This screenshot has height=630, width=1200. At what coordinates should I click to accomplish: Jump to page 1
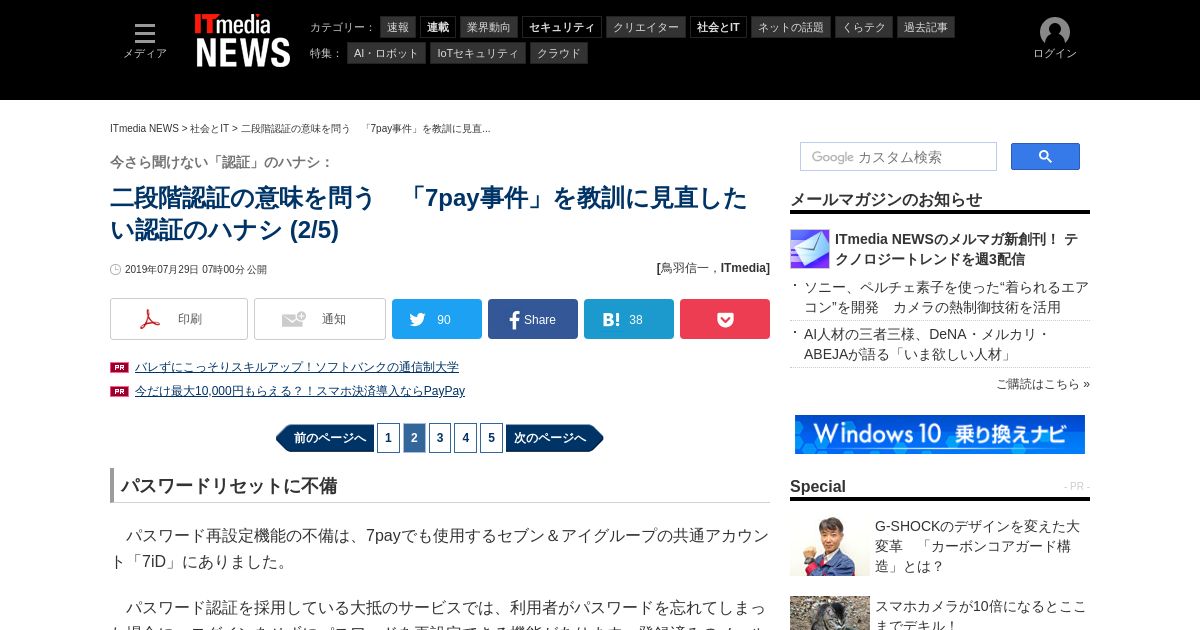point(388,438)
